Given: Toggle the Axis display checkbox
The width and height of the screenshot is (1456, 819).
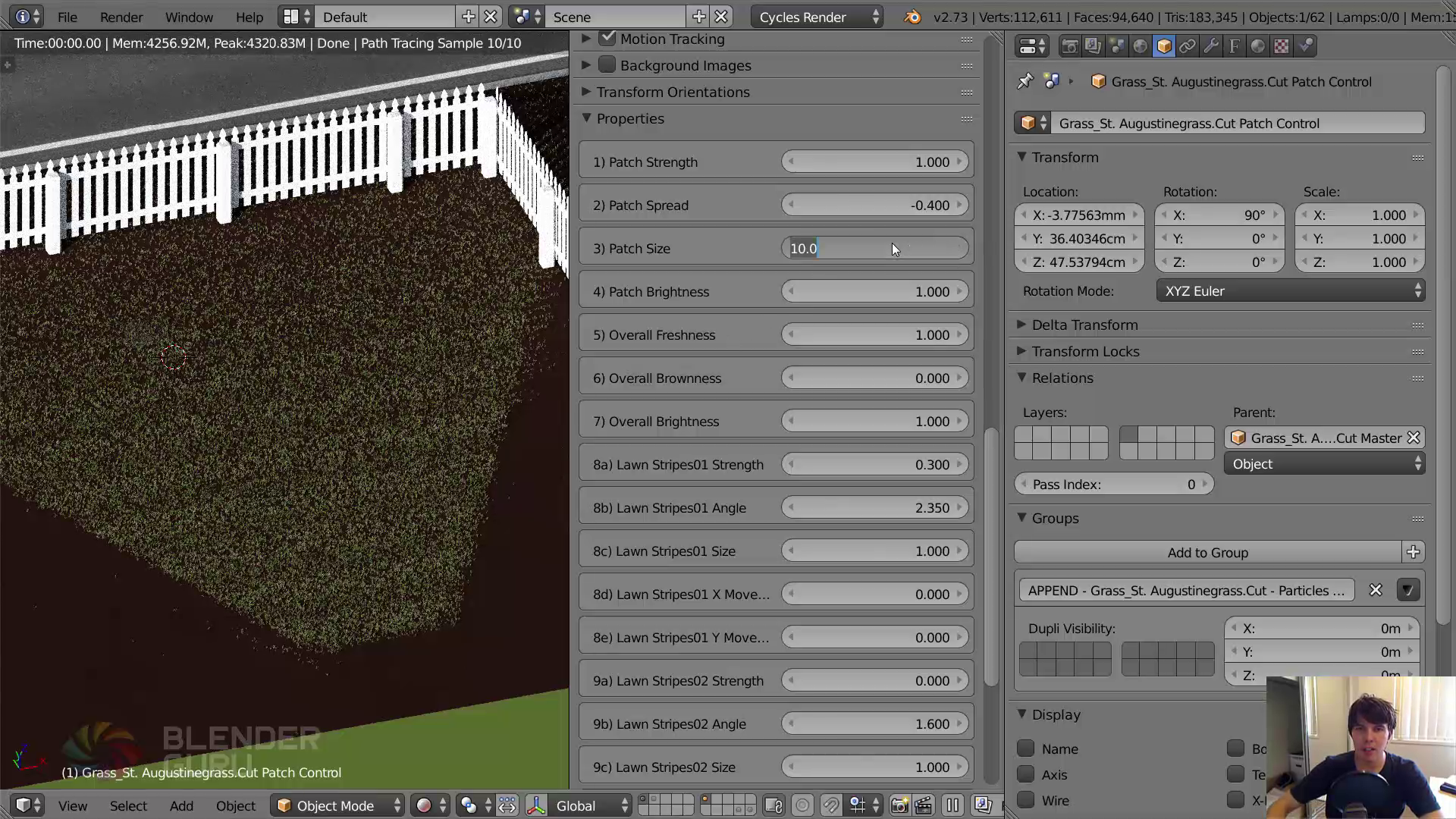Looking at the screenshot, I should [x=1026, y=774].
